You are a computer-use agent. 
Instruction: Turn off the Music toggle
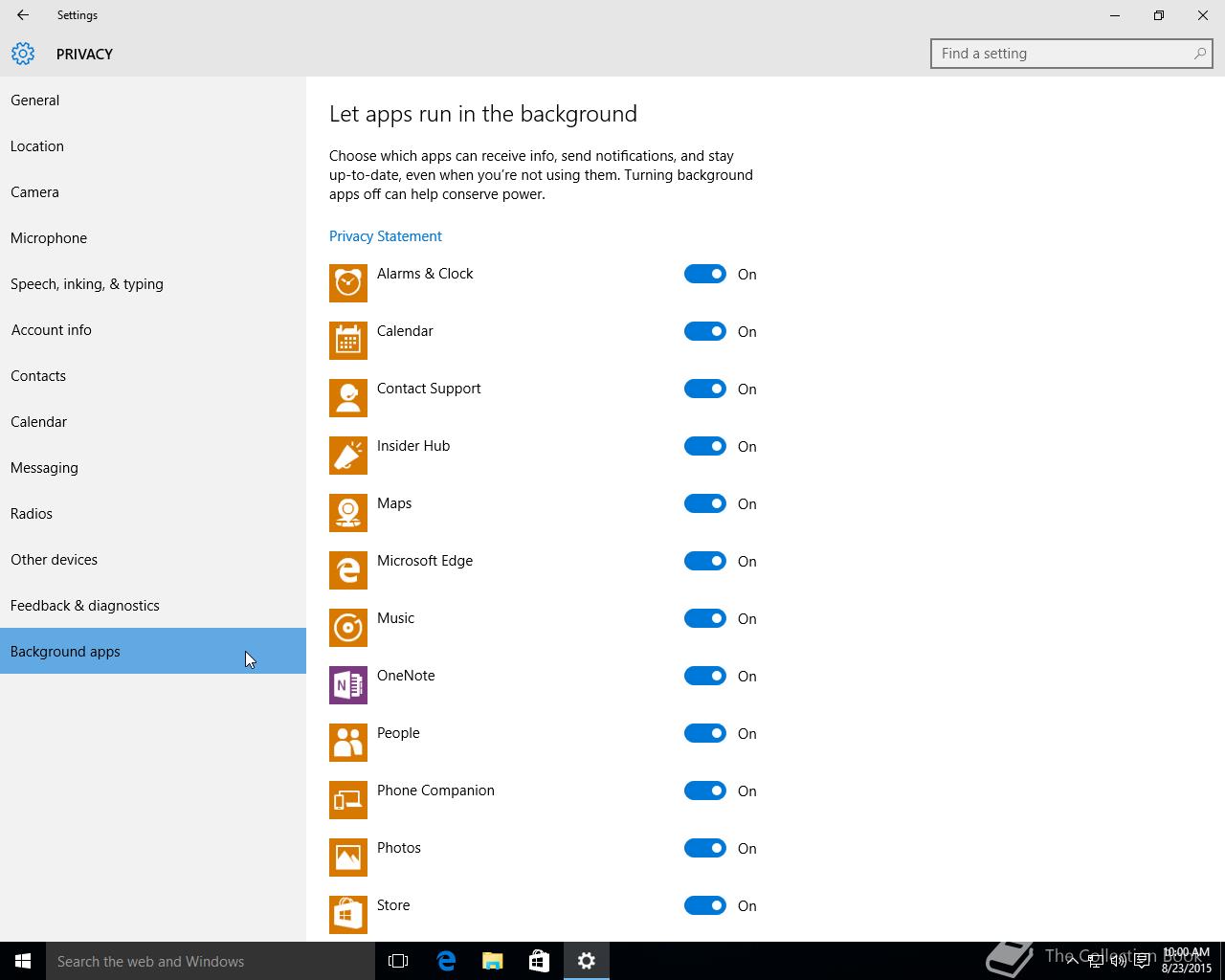click(705, 618)
